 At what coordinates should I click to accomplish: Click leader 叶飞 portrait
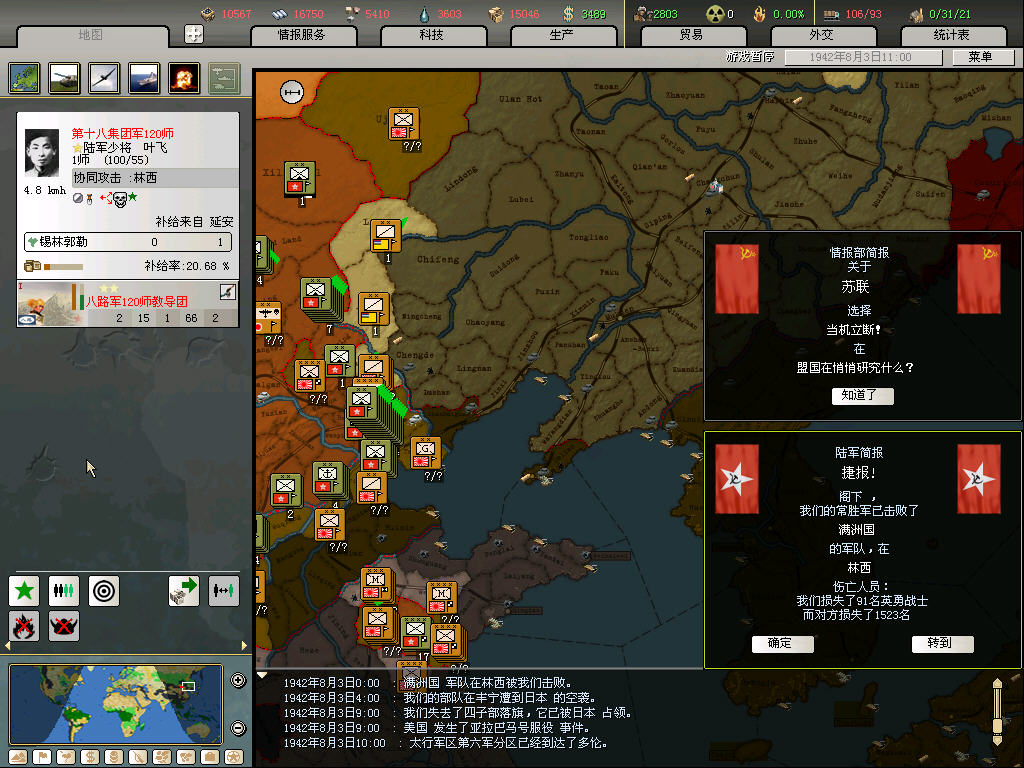(42, 153)
